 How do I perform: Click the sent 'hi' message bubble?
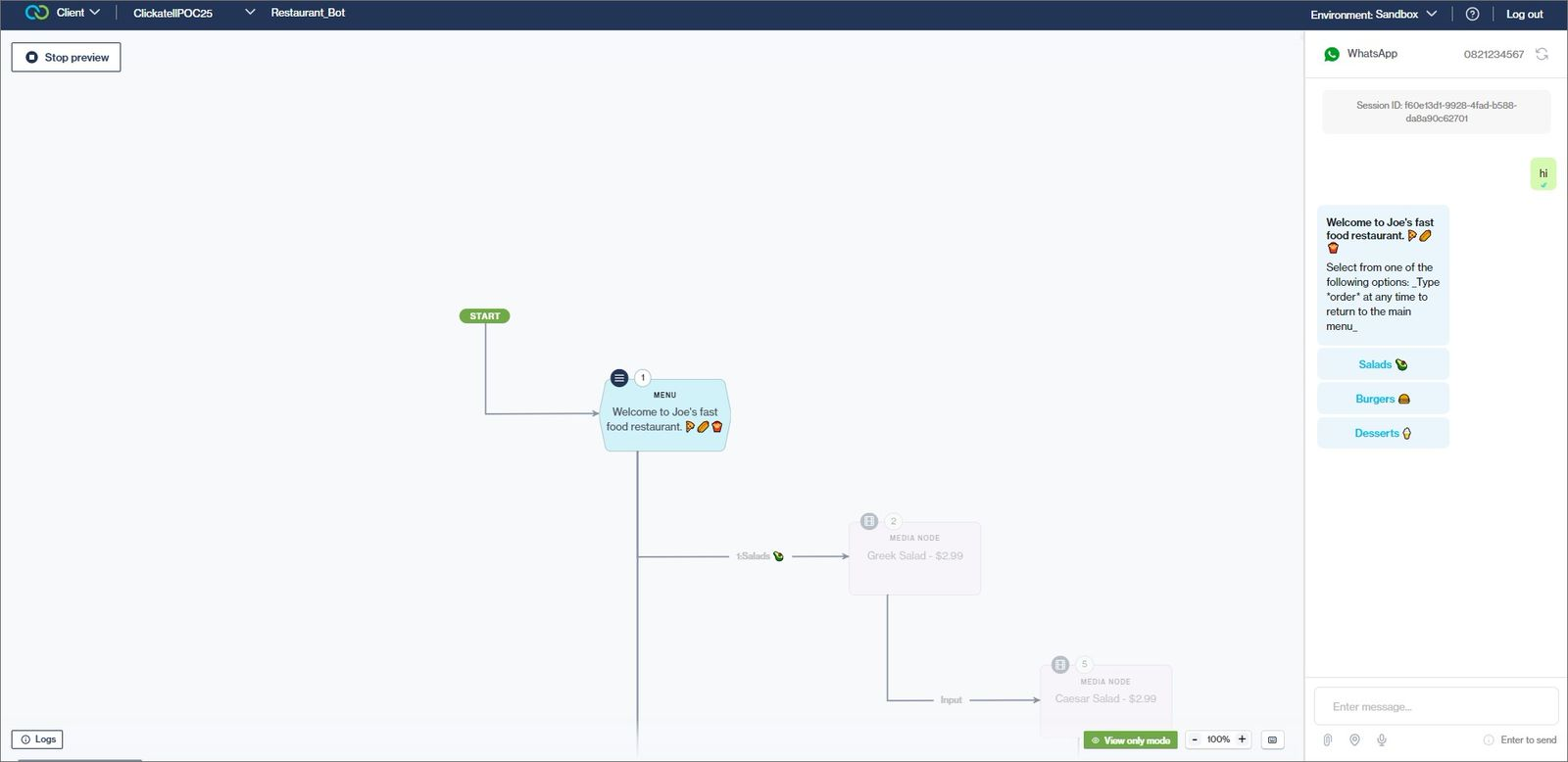point(1543,173)
